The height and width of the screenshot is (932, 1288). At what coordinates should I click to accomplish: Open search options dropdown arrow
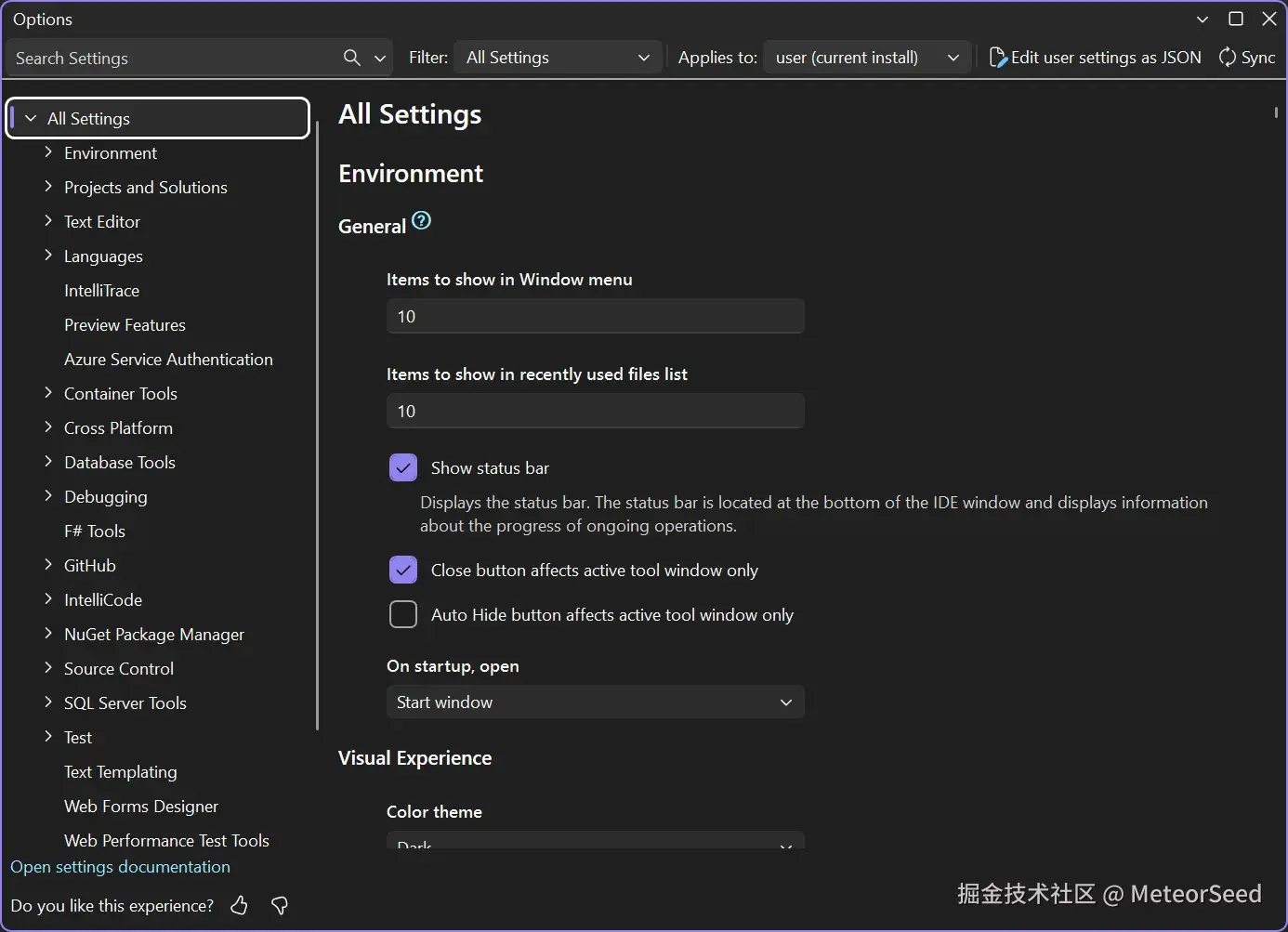[380, 58]
